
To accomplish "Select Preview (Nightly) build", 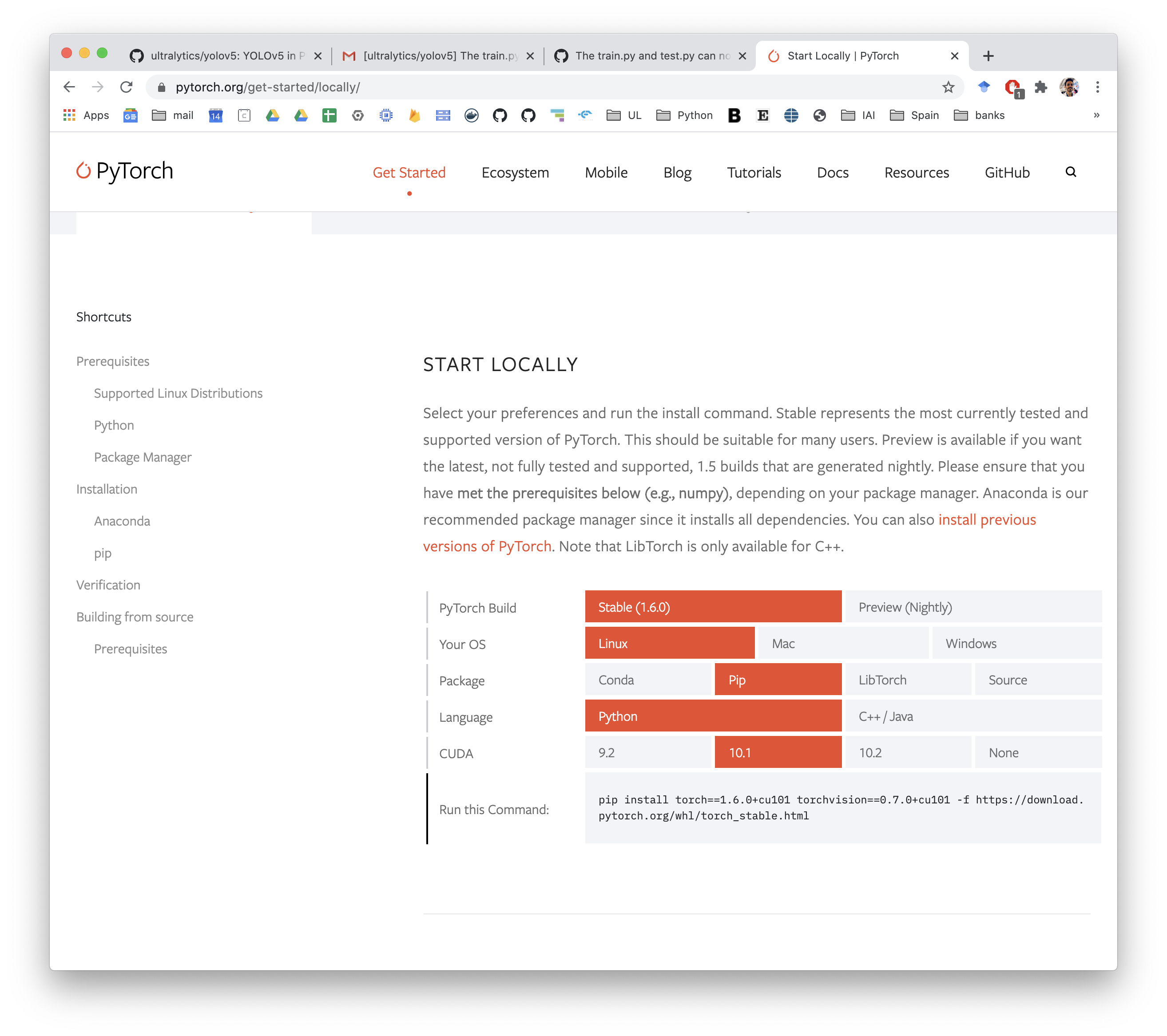I will [x=973, y=606].
